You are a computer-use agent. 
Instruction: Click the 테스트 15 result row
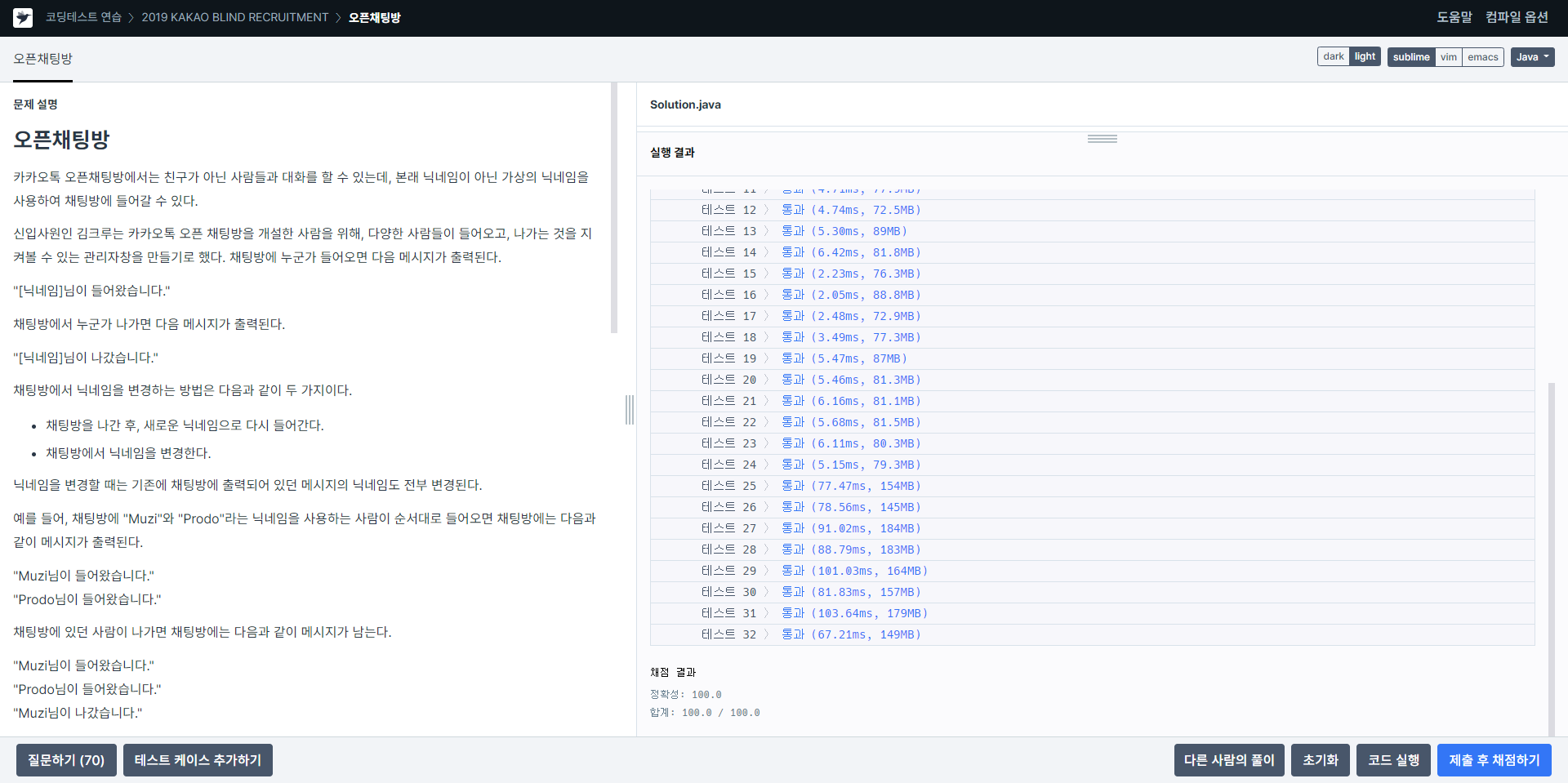point(1093,274)
